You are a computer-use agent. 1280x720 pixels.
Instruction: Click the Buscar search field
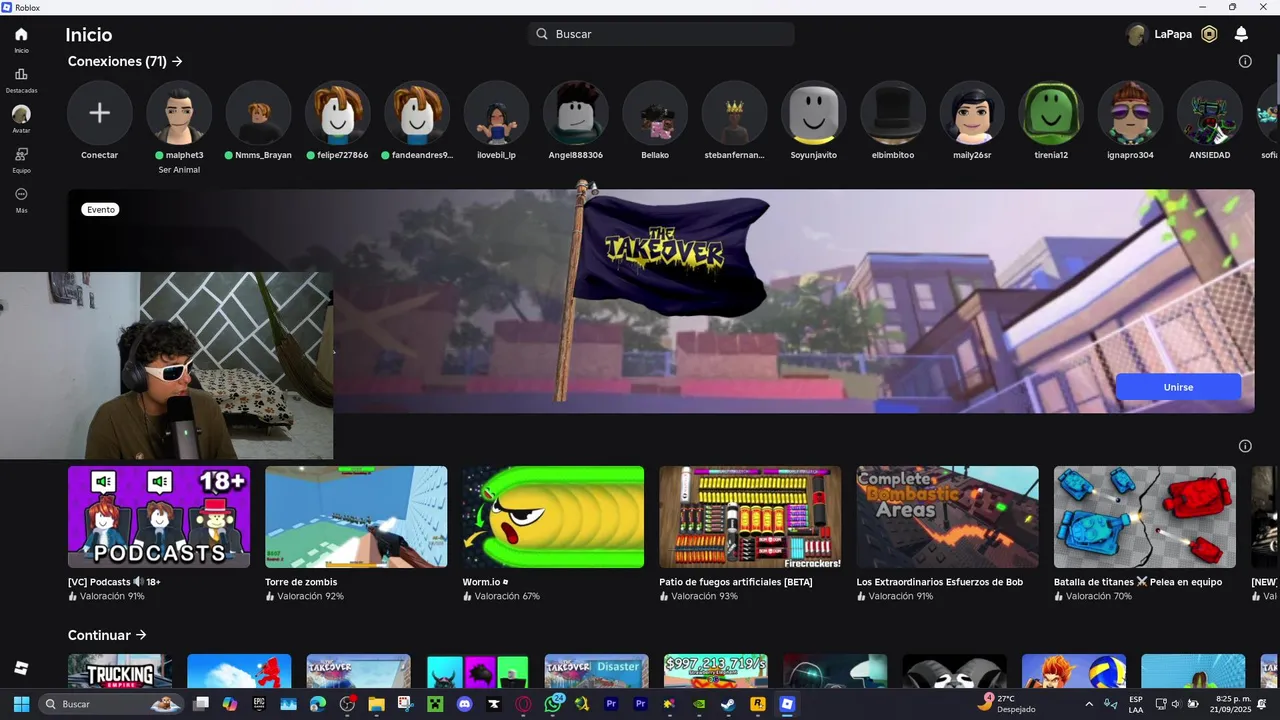pyautogui.click(x=661, y=34)
